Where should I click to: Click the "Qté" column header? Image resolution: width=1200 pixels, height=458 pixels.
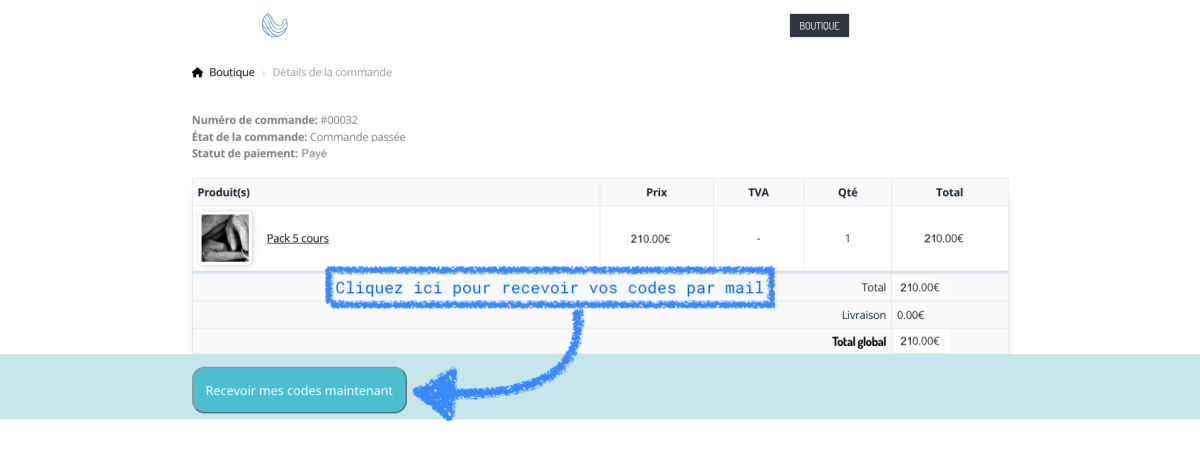tap(847, 192)
